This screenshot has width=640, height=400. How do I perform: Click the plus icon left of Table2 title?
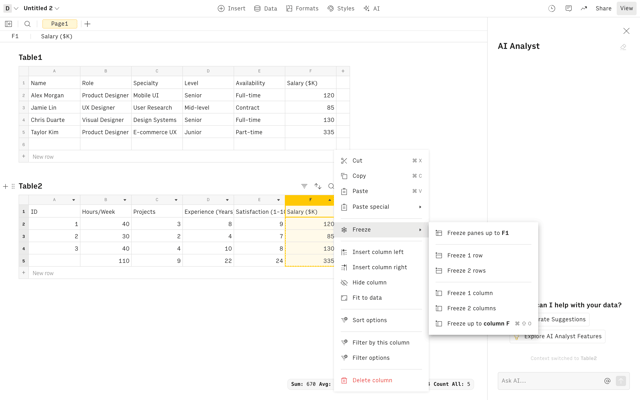coord(5,187)
